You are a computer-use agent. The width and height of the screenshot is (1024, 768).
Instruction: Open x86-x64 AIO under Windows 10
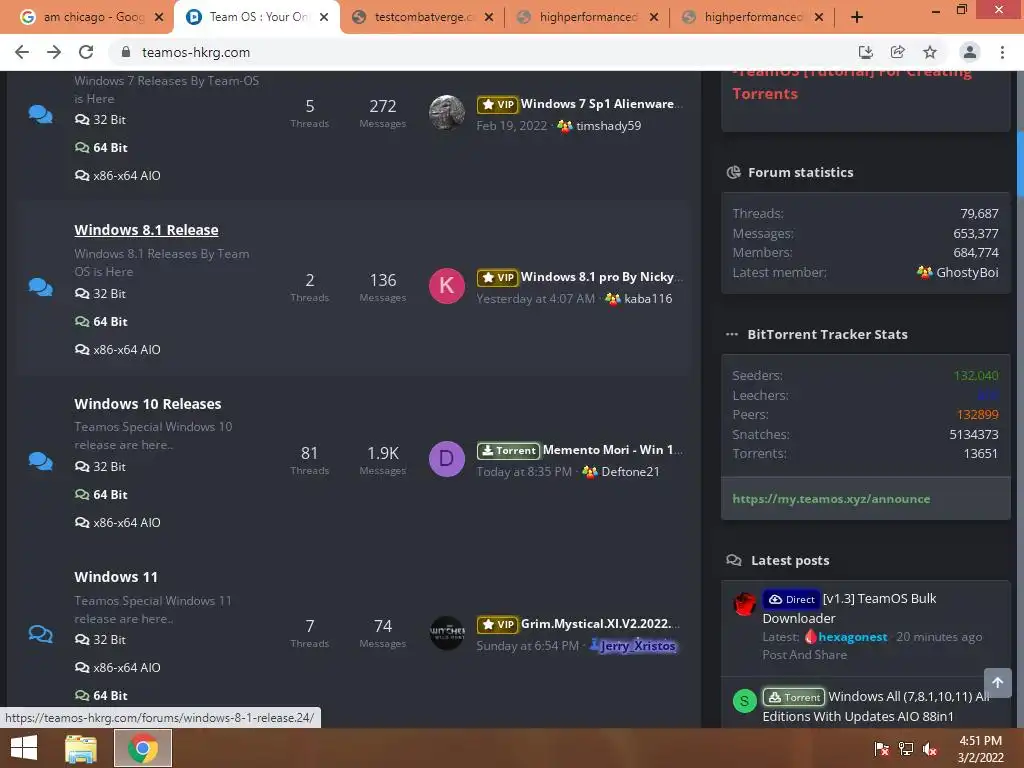tap(118, 522)
